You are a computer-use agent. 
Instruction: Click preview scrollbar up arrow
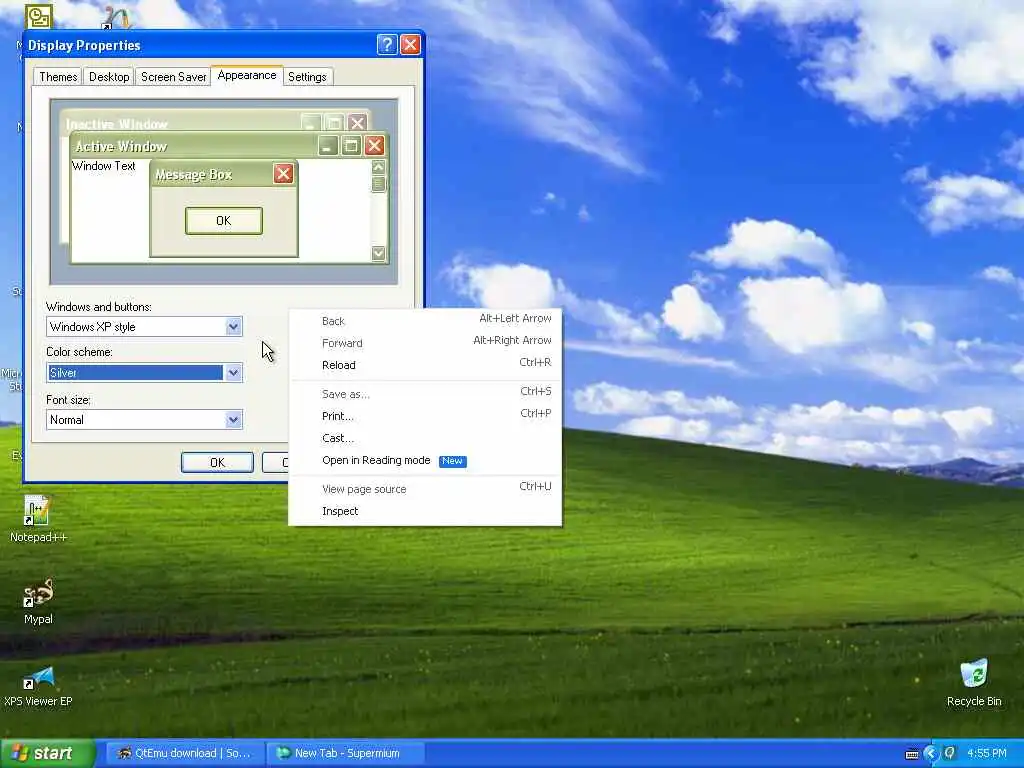click(x=378, y=167)
